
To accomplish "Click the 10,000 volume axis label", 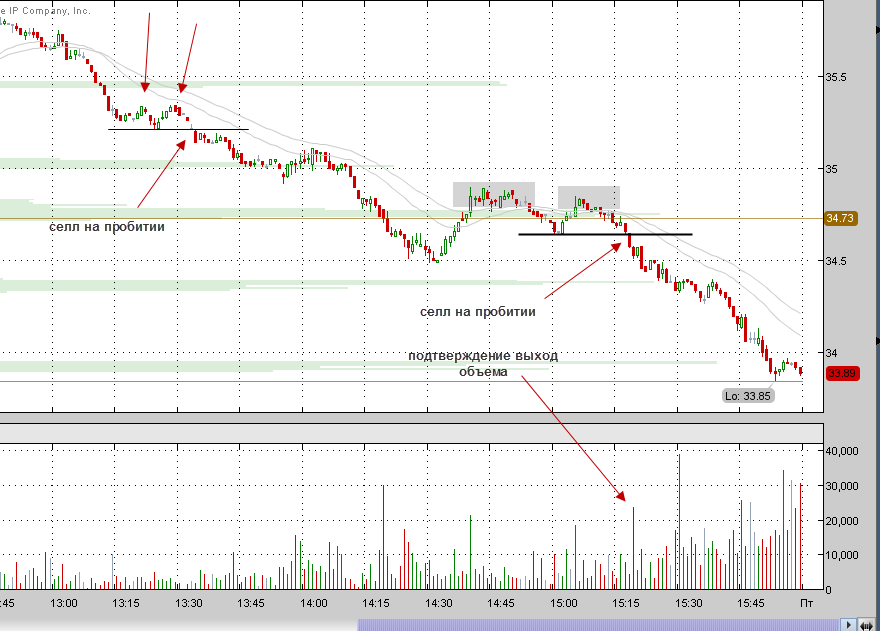I will pos(842,555).
